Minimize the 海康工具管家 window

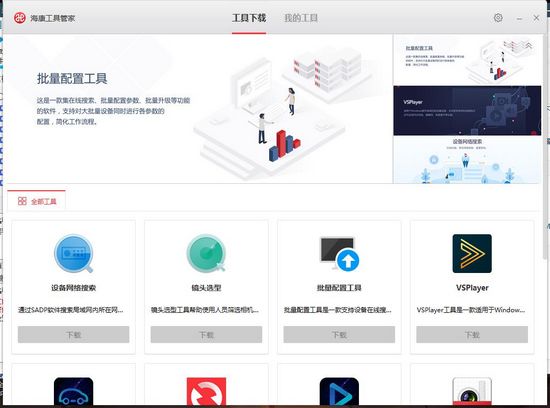coord(519,18)
